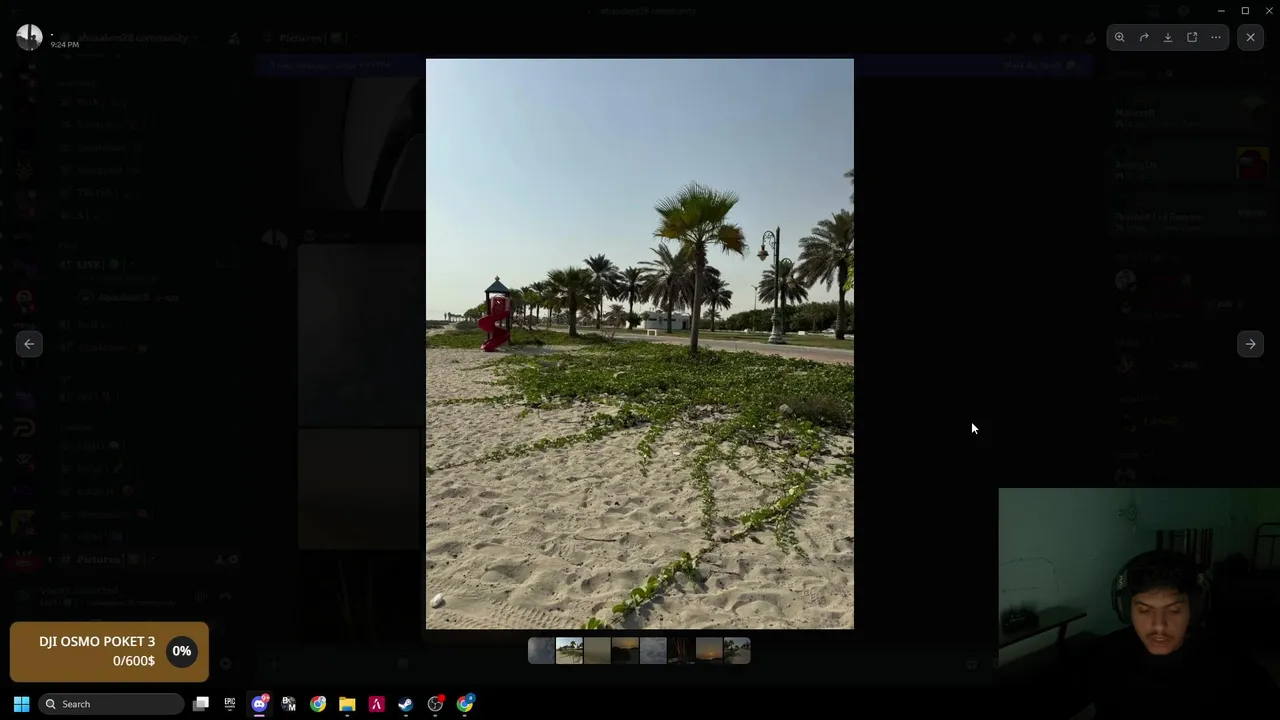The image size is (1280, 720).
Task: Go to previous image arrow
Action: 29,344
